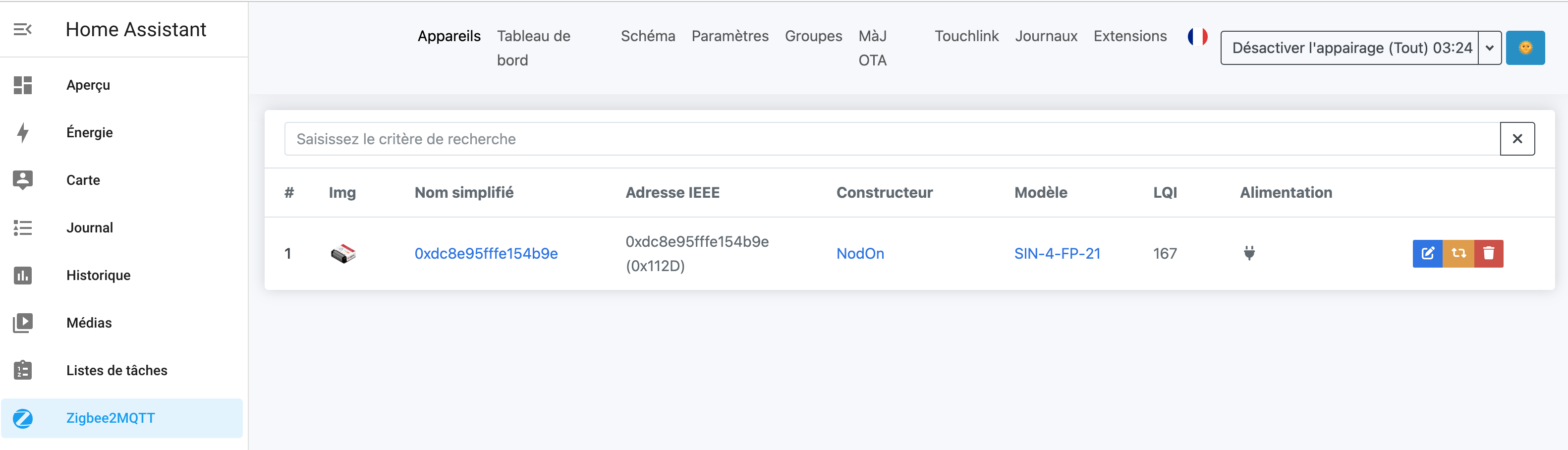This screenshot has width=1568, height=450.
Task: Sort by Alimentation column header
Action: 1286,192
